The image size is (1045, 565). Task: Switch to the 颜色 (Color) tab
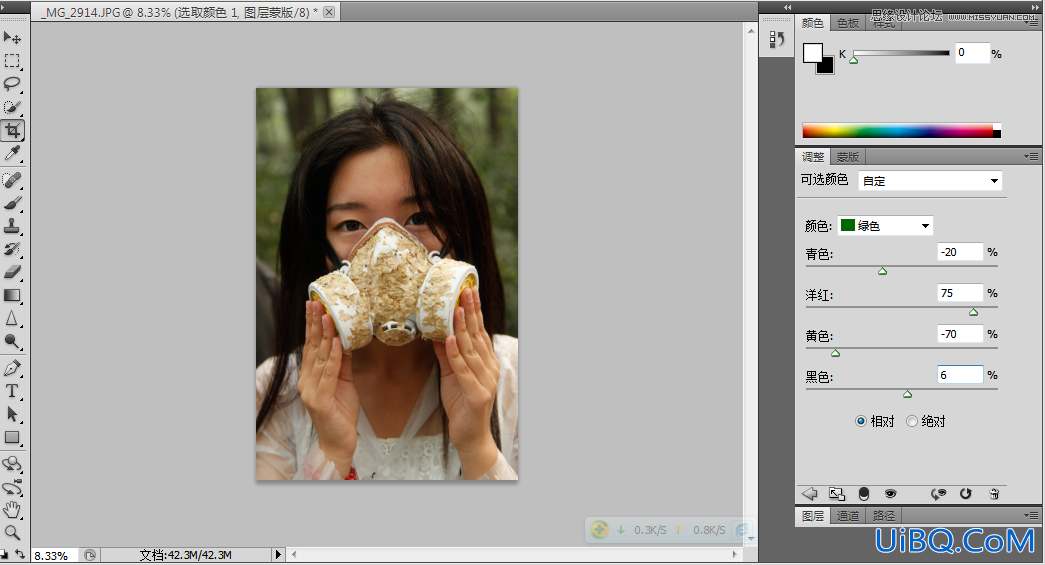click(x=812, y=23)
